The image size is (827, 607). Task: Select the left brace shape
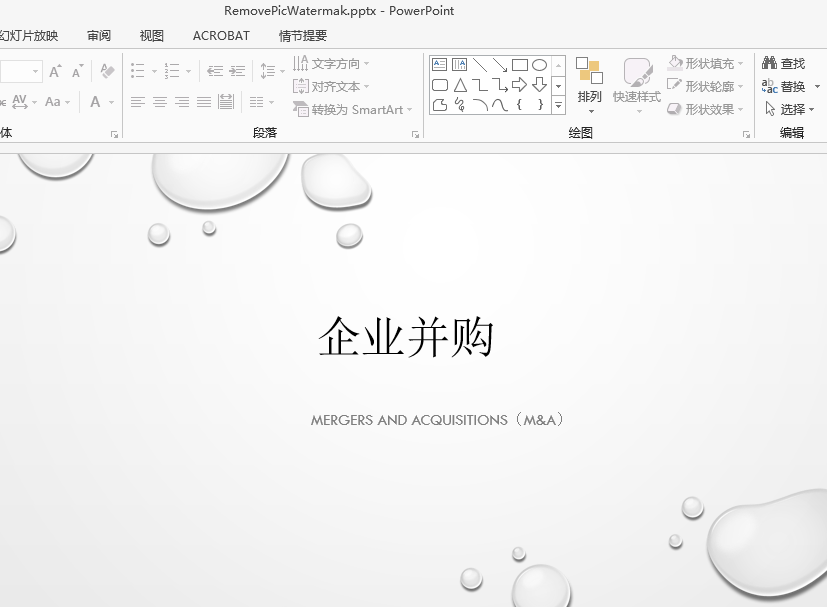pyautogui.click(x=520, y=105)
